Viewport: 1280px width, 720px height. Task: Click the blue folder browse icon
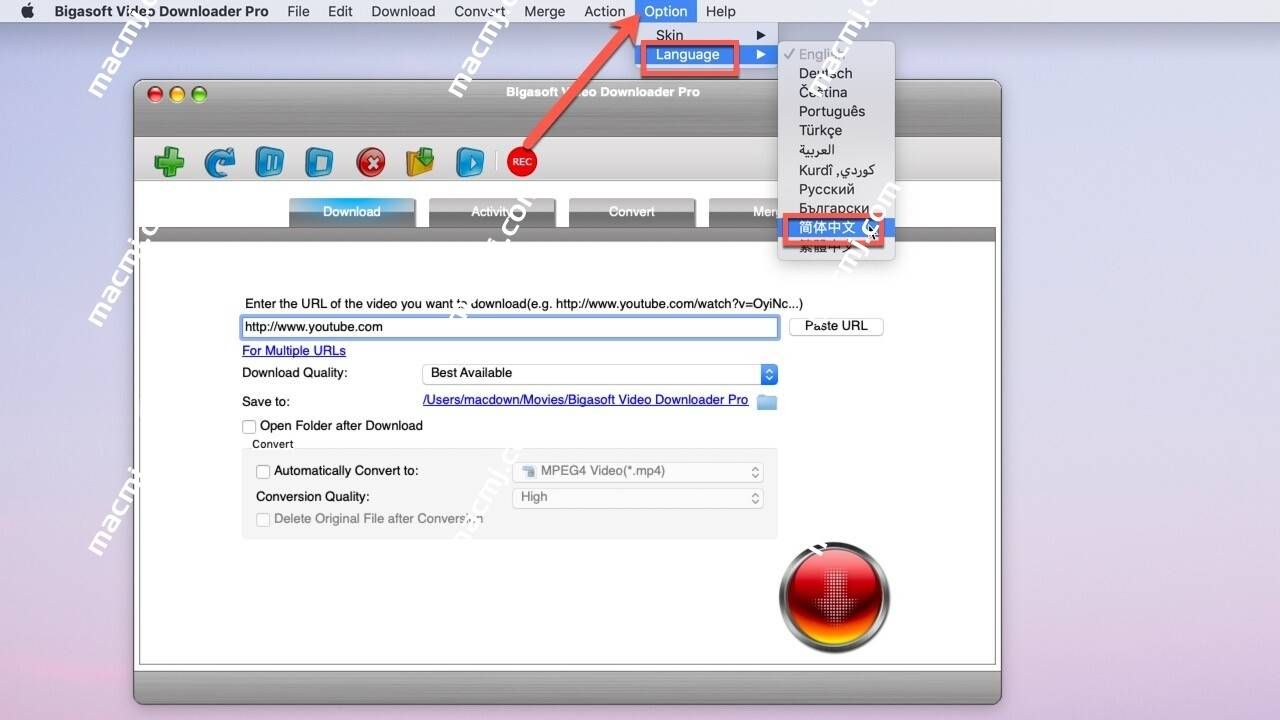[x=767, y=402]
